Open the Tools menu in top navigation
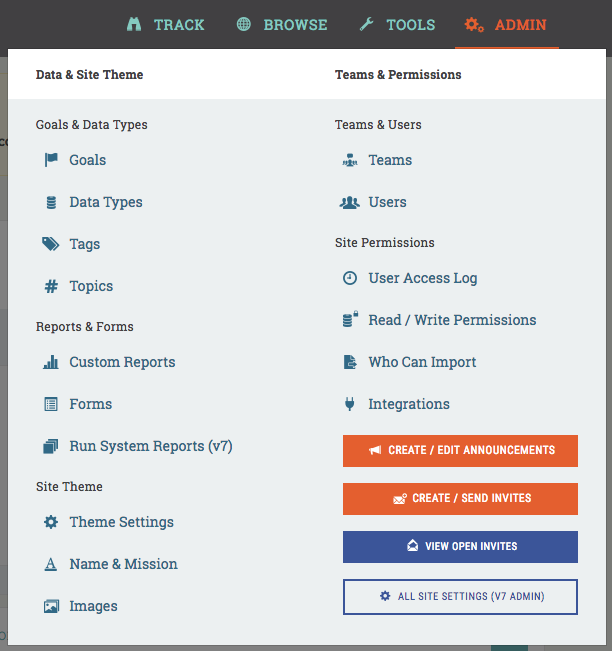Screen dimensions: 612x651 (396, 24)
